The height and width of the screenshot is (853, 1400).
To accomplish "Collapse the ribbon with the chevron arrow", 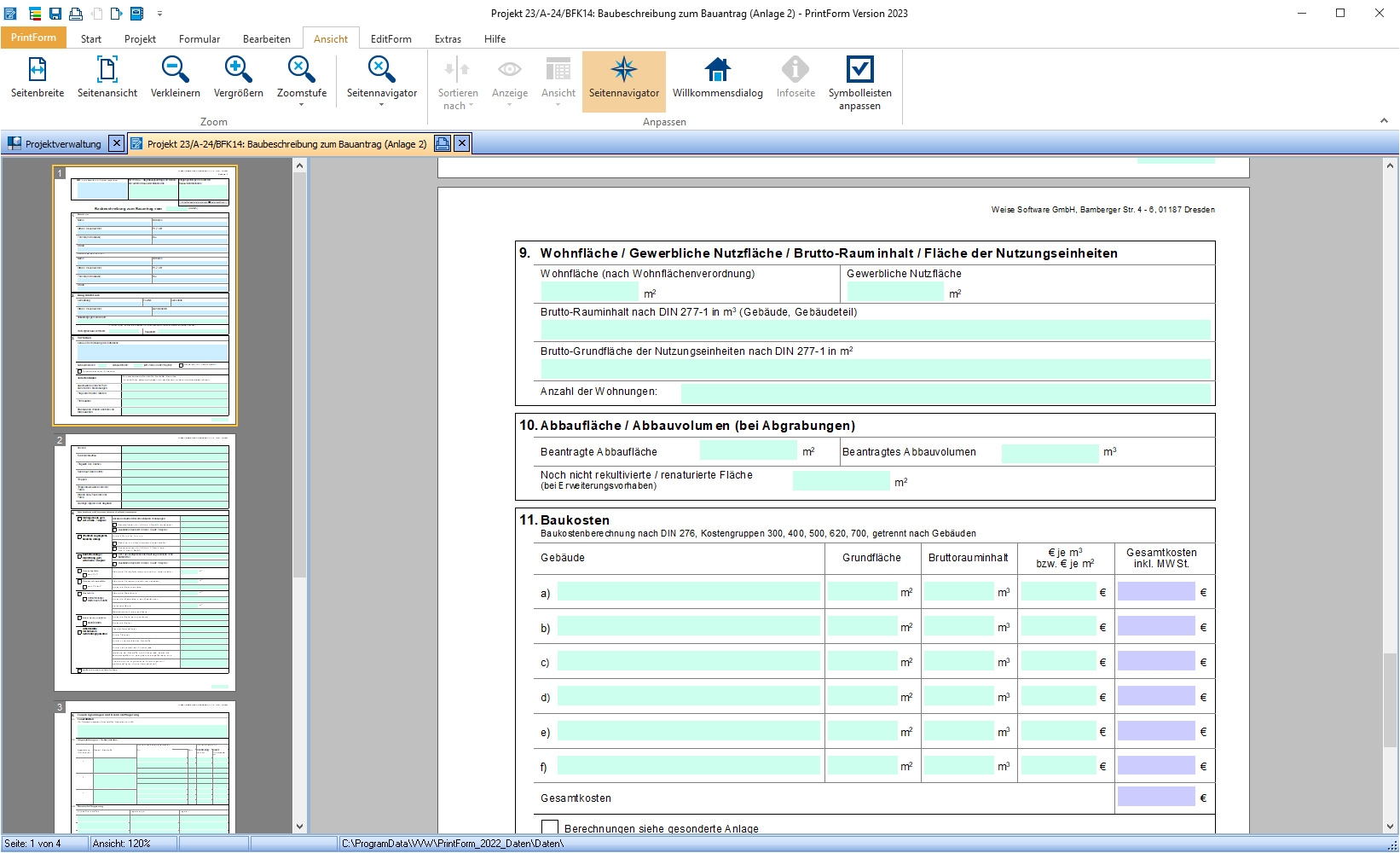I will tap(1384, 121).
